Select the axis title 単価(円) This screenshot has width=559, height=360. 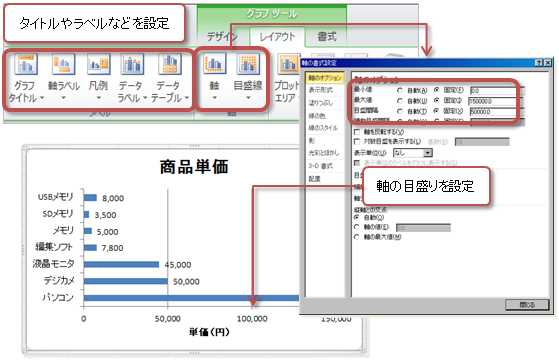(x=209, y=332)
